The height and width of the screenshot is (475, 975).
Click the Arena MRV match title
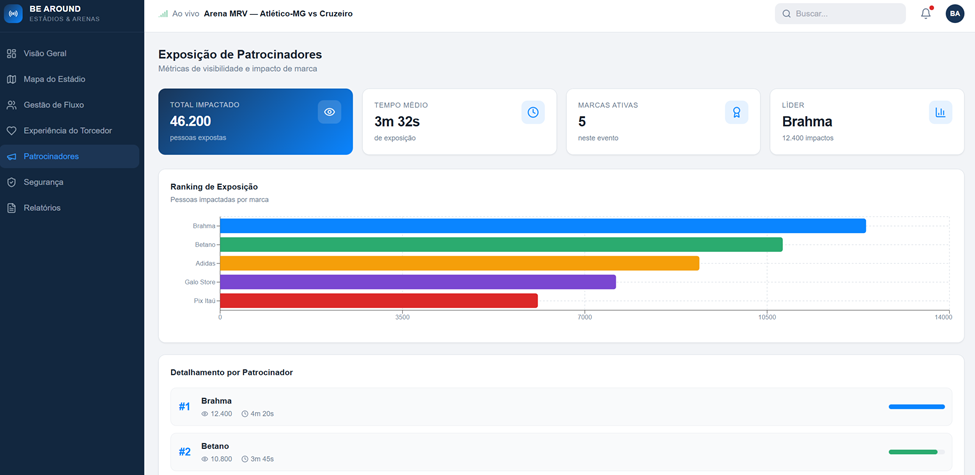pyautogui.click(x=278, y=13)
